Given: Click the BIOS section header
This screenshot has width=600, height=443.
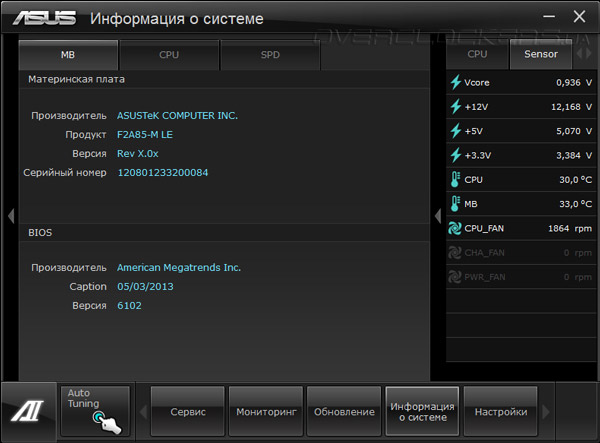Looking at the screenshot, I should [40, 233].
